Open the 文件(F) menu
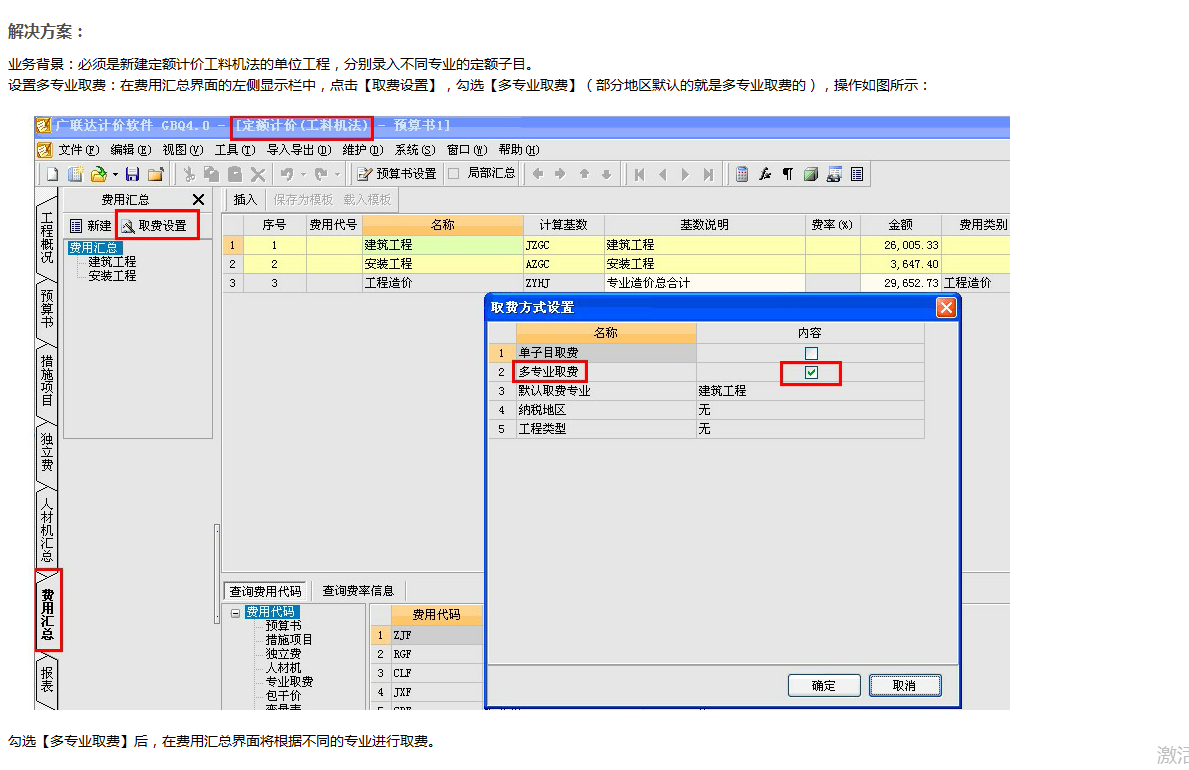Viewport: 1189px width, 770px height. pos(79,150)
